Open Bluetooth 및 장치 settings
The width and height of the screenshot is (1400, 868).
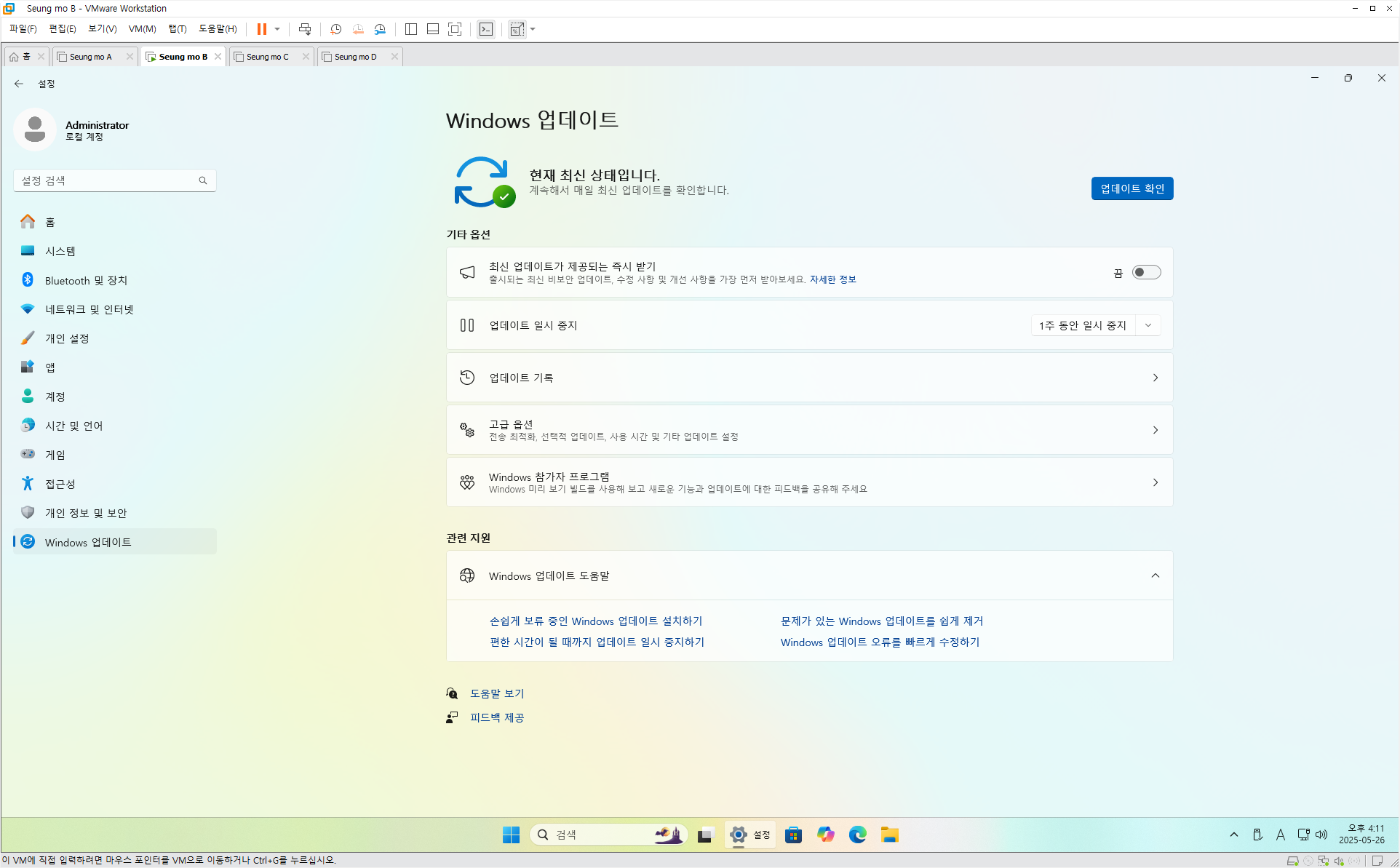tap(86, 280)
